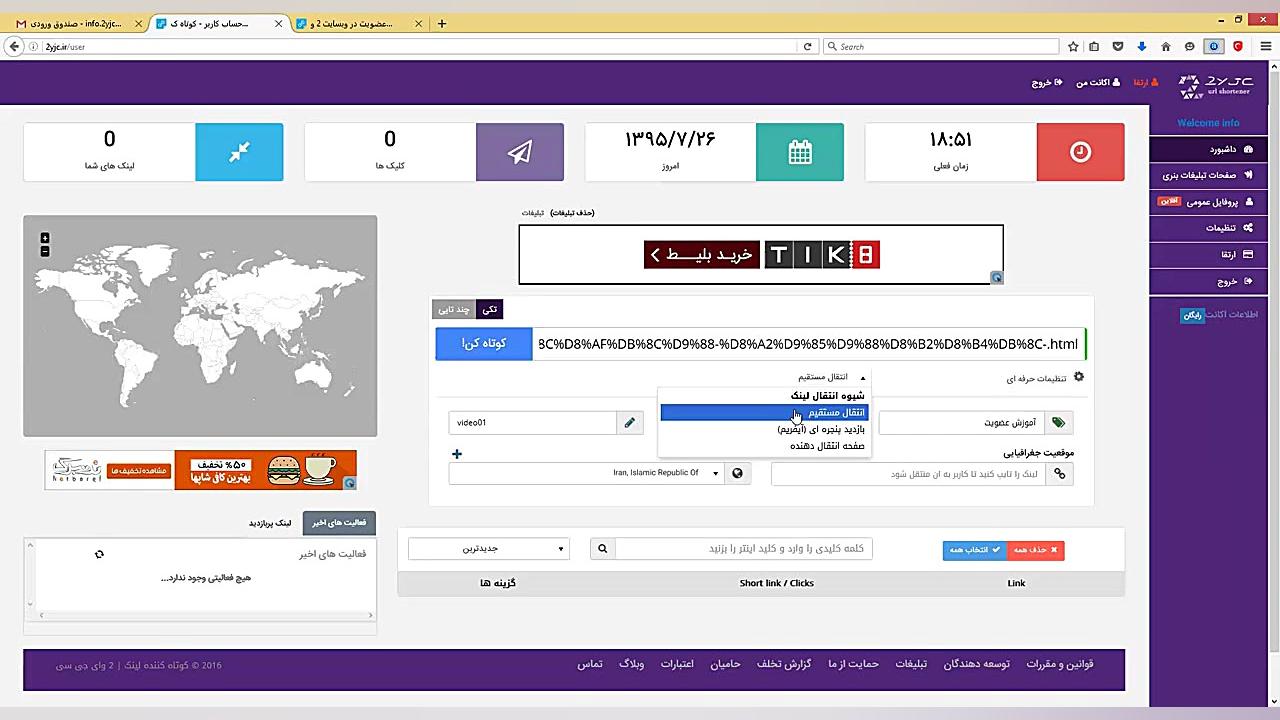Switch to فعالیت های اخیر tab
This screenshot has height=720, width=1280.
339,522
